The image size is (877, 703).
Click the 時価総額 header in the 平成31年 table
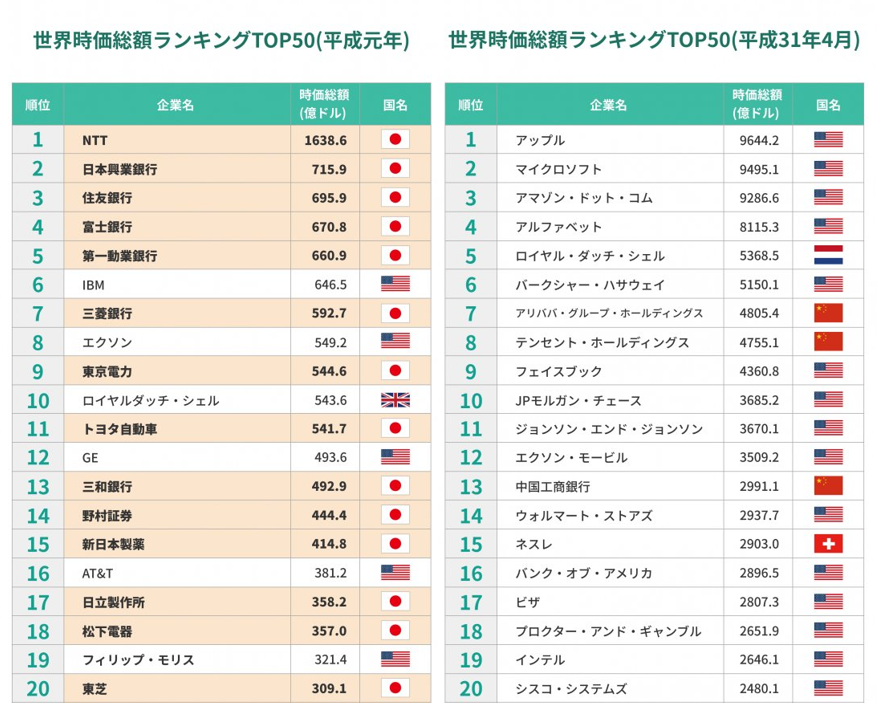[x=757, y=104]
